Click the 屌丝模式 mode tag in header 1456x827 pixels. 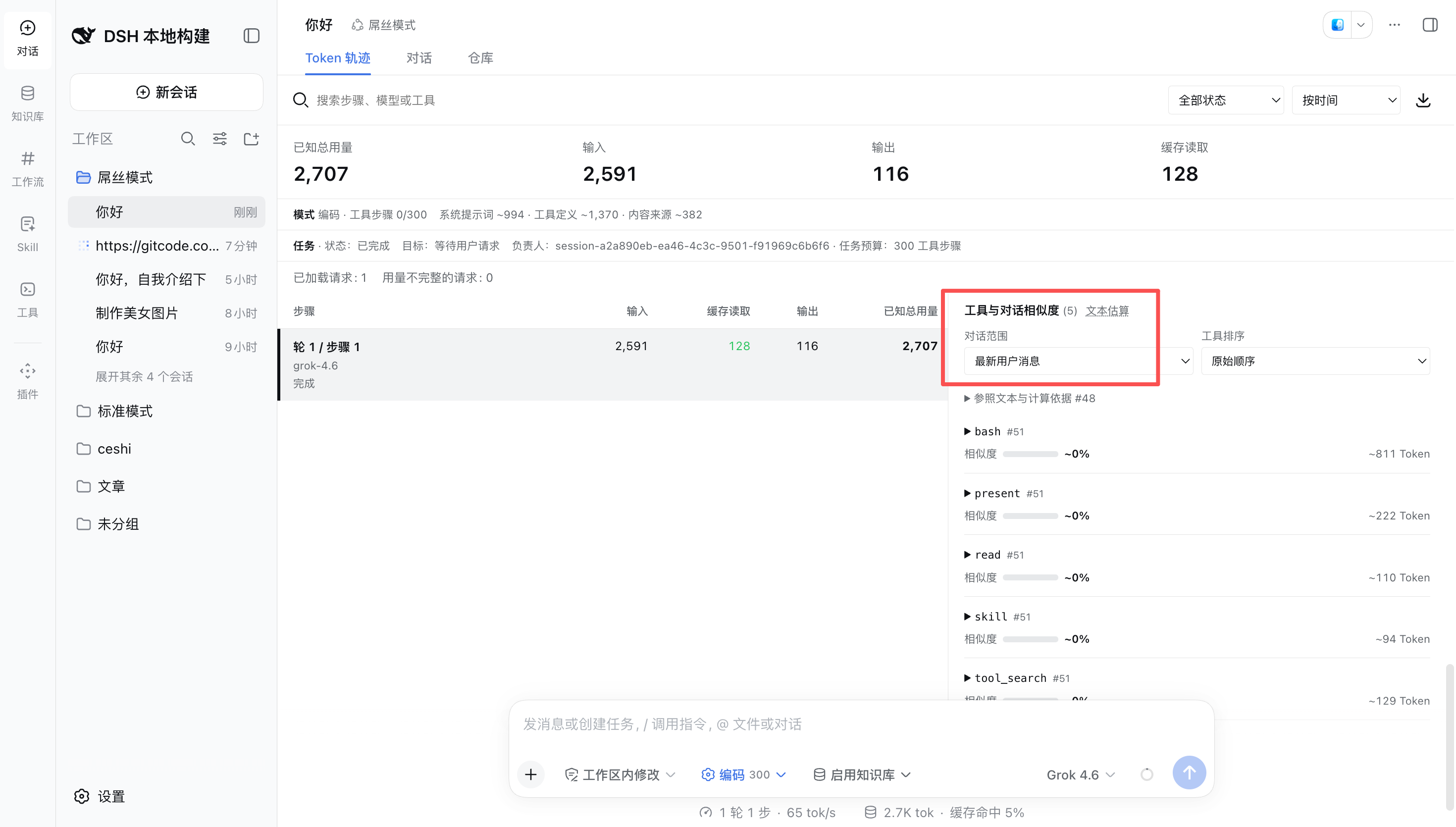click(x=384, y=25)
